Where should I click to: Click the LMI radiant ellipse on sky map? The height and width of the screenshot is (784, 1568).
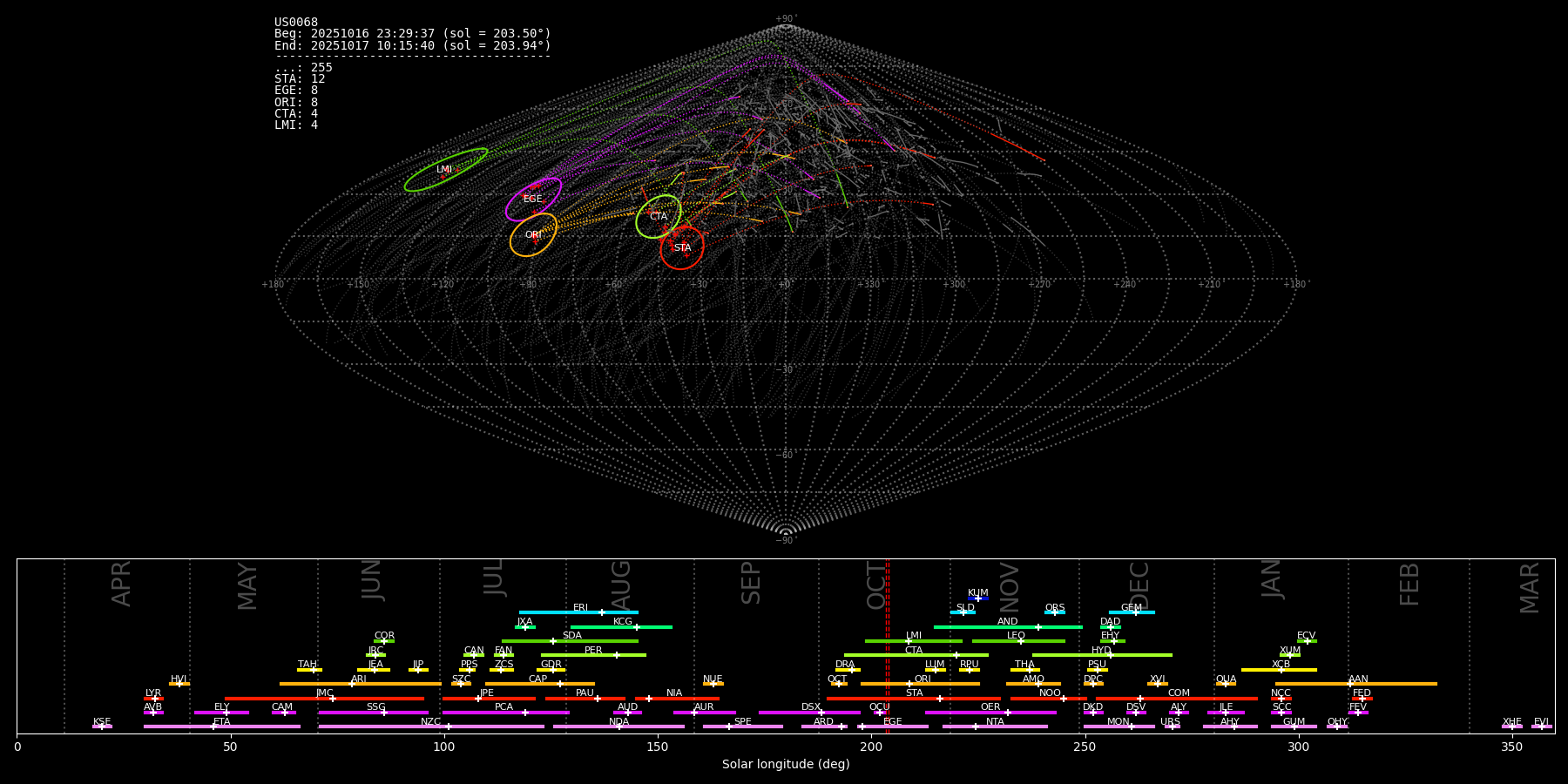tap(445, 170)
